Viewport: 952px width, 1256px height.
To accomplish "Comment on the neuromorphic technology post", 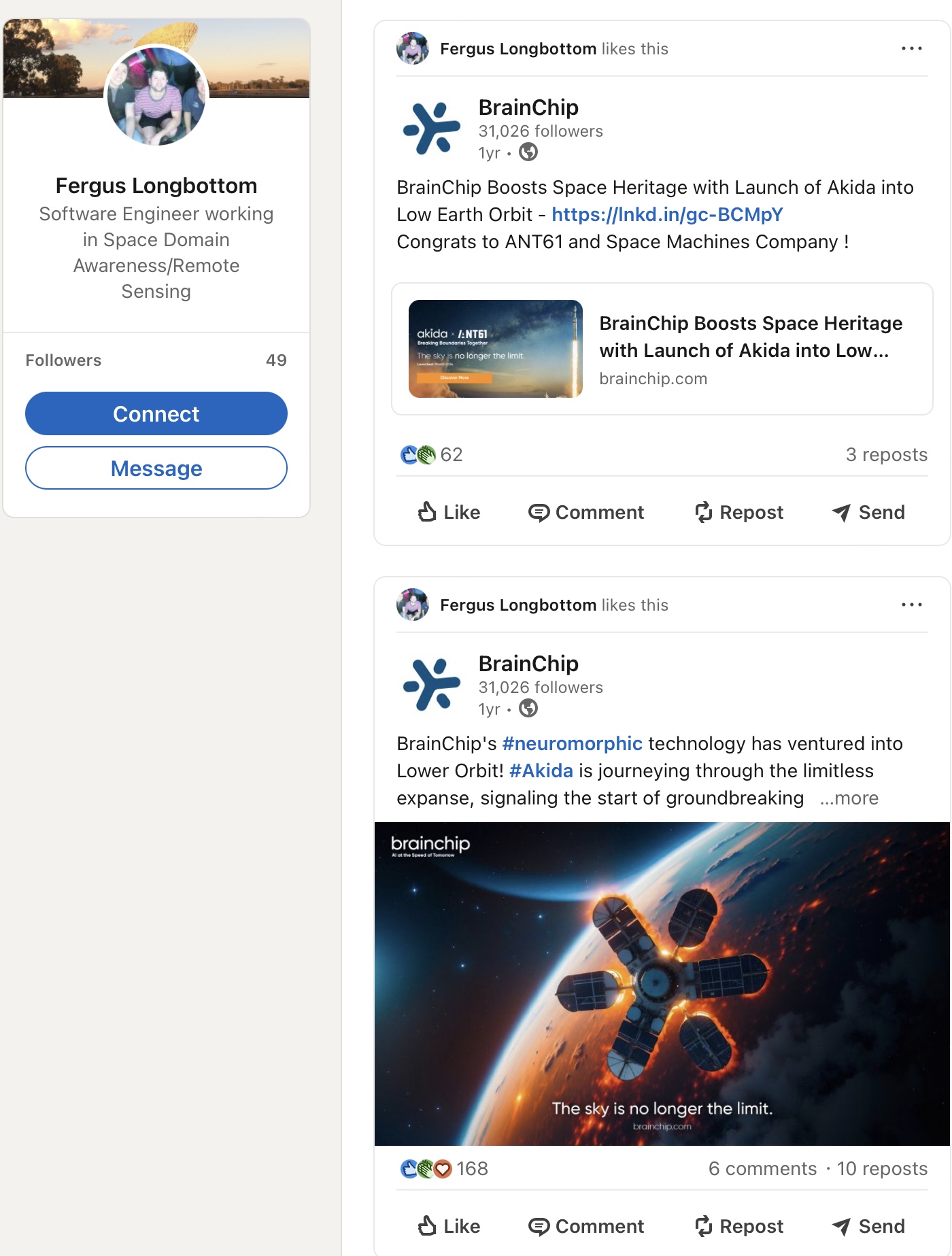I will (586, 1226).
